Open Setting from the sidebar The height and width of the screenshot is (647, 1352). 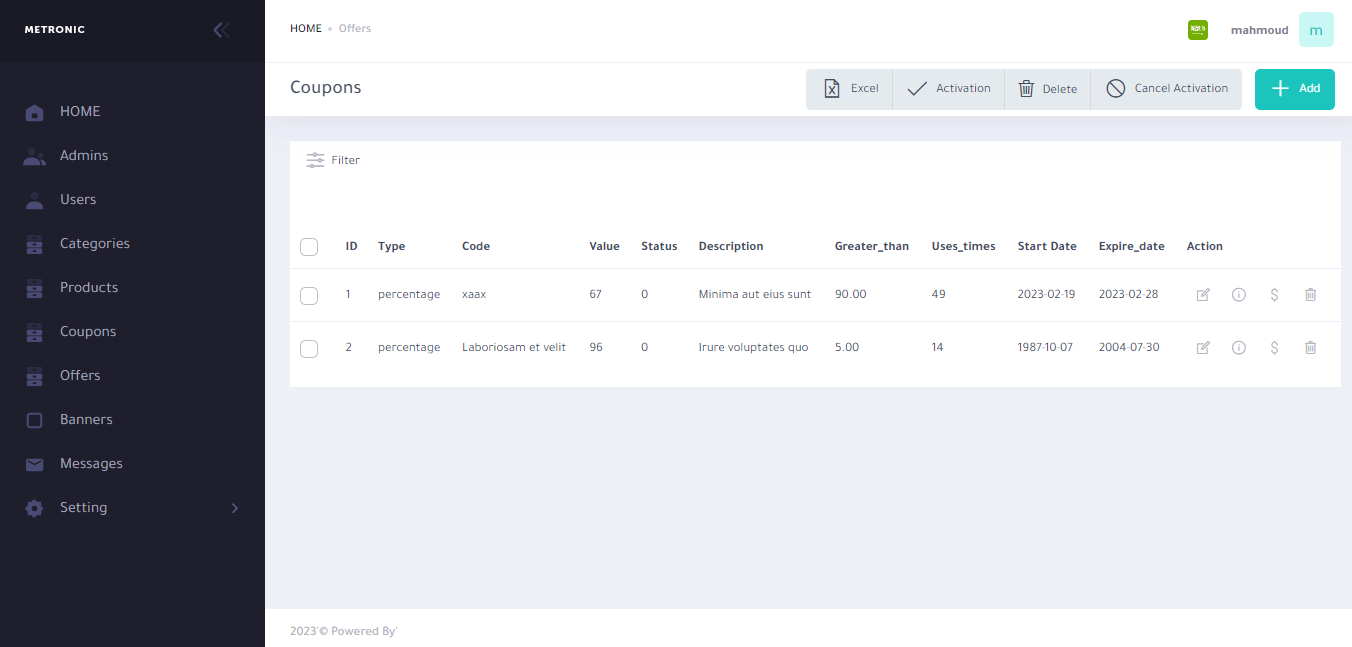click(132, 508)
